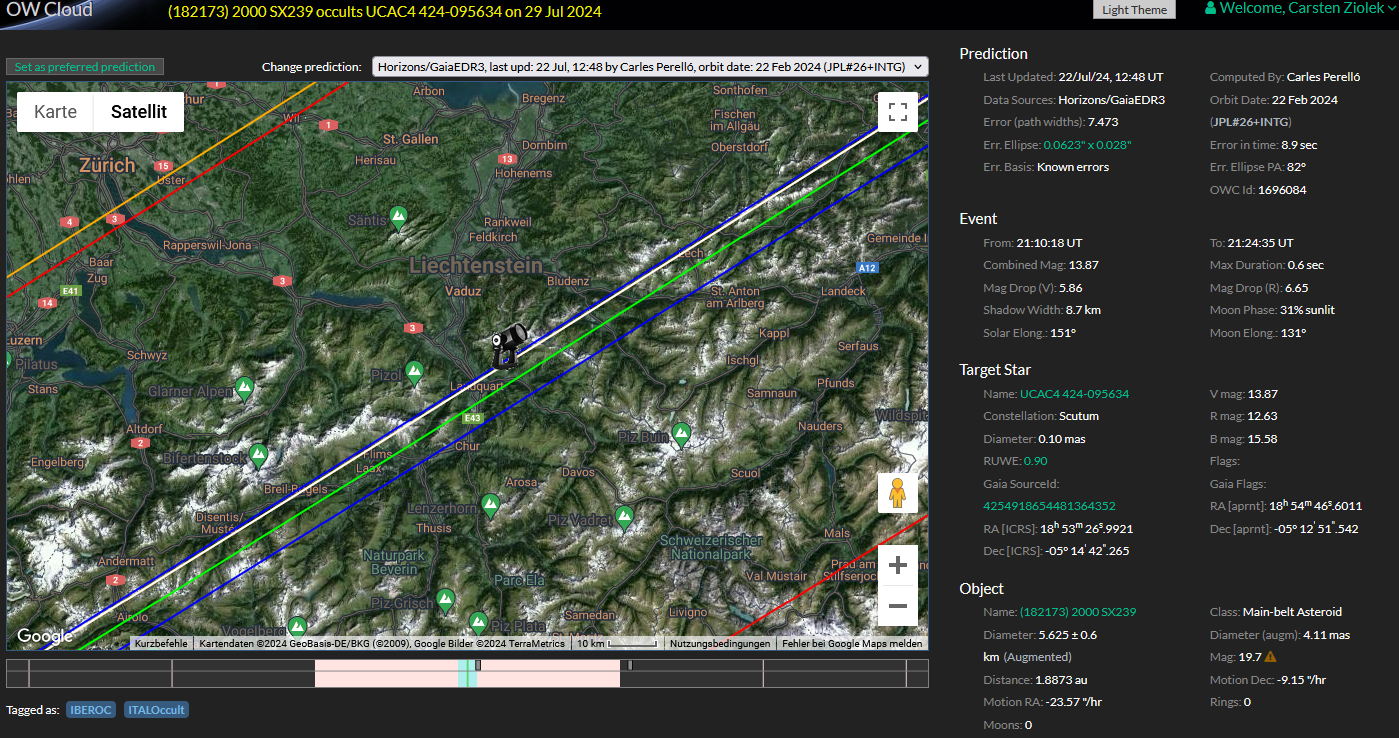This screenshot has width=1399, height=738.
Task: Click the Piz Buin mountain marker
Action: coord(681,435)
